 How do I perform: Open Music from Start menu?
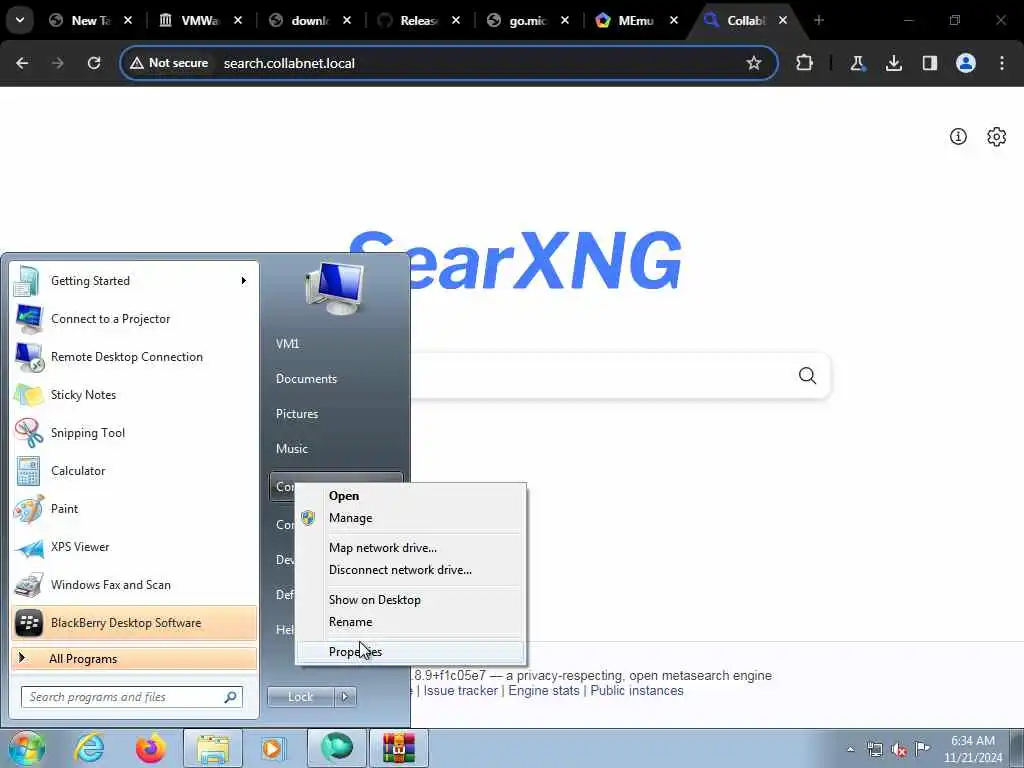[x=292, y=449]
